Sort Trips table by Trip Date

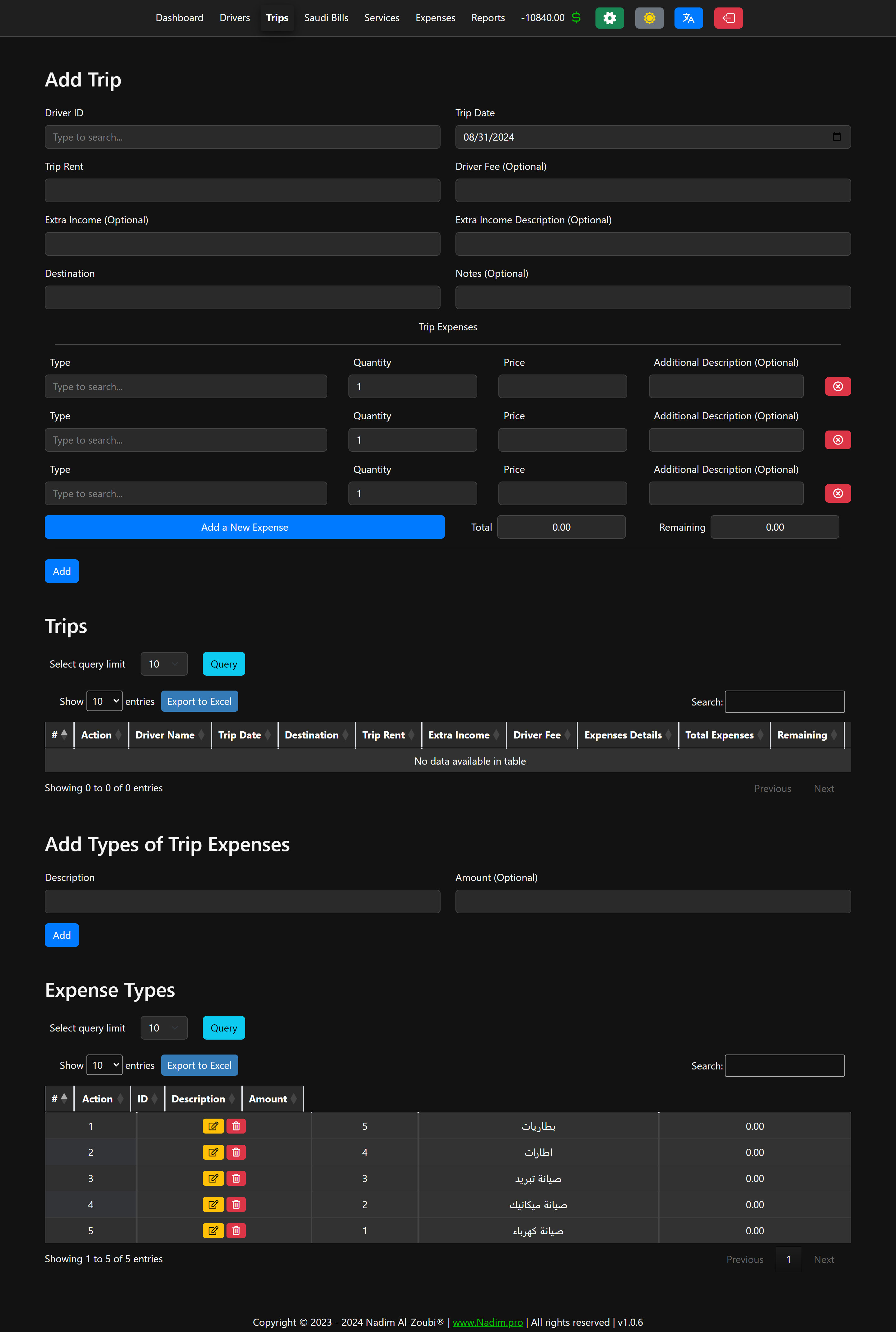pyautogui.click(x=245, y=735)
